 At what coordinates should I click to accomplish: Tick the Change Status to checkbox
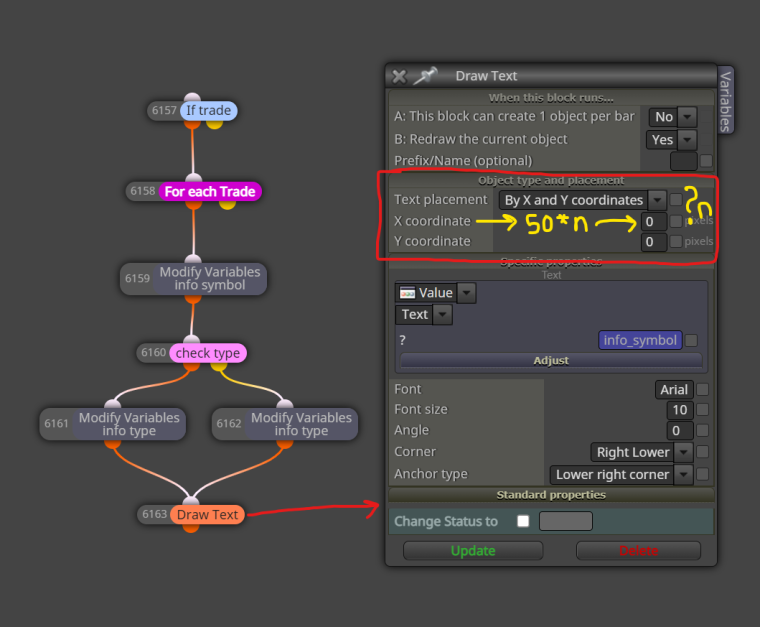click(x=523, y=521)
